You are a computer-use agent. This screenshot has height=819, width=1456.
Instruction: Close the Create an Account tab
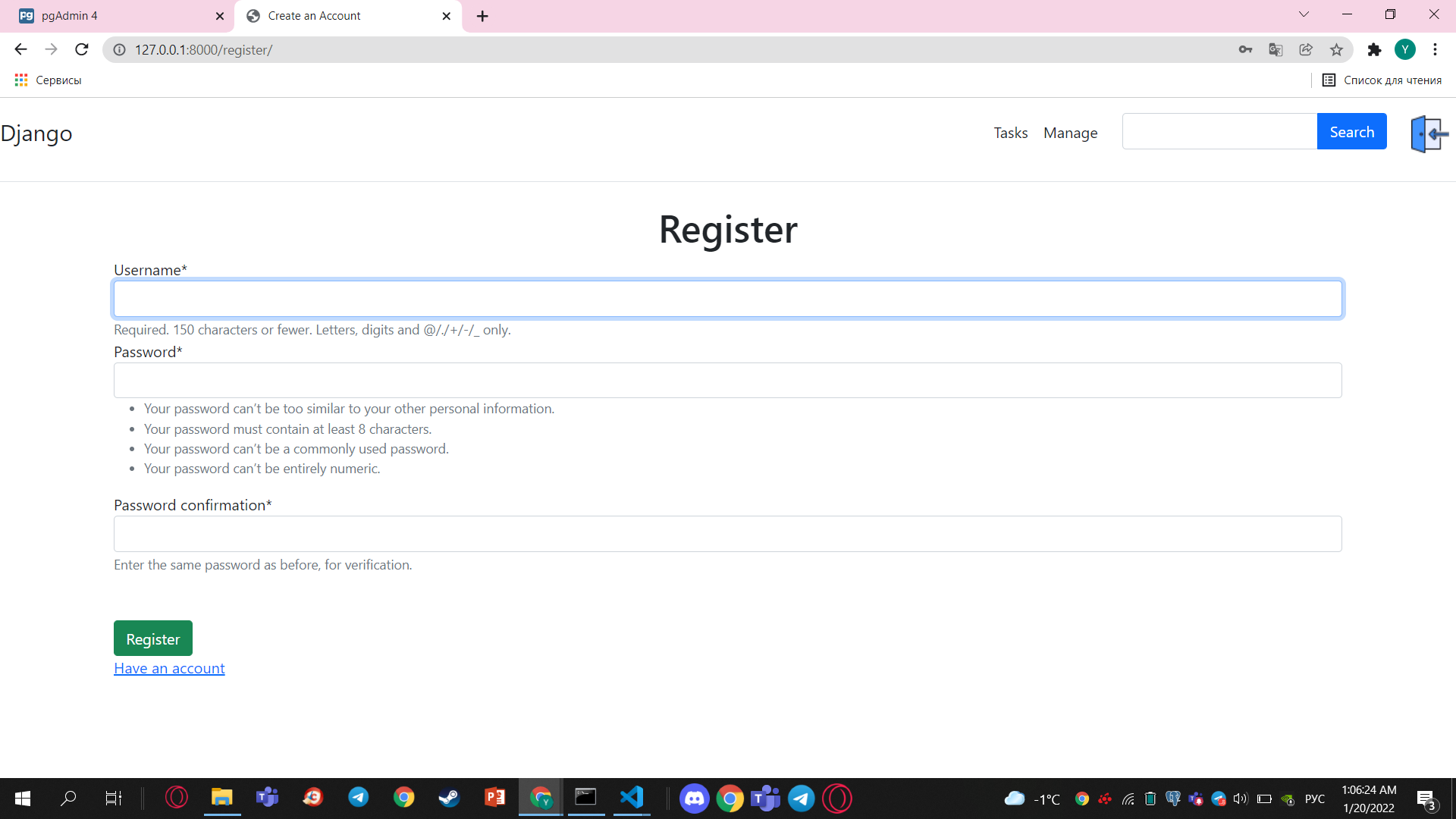446,16
